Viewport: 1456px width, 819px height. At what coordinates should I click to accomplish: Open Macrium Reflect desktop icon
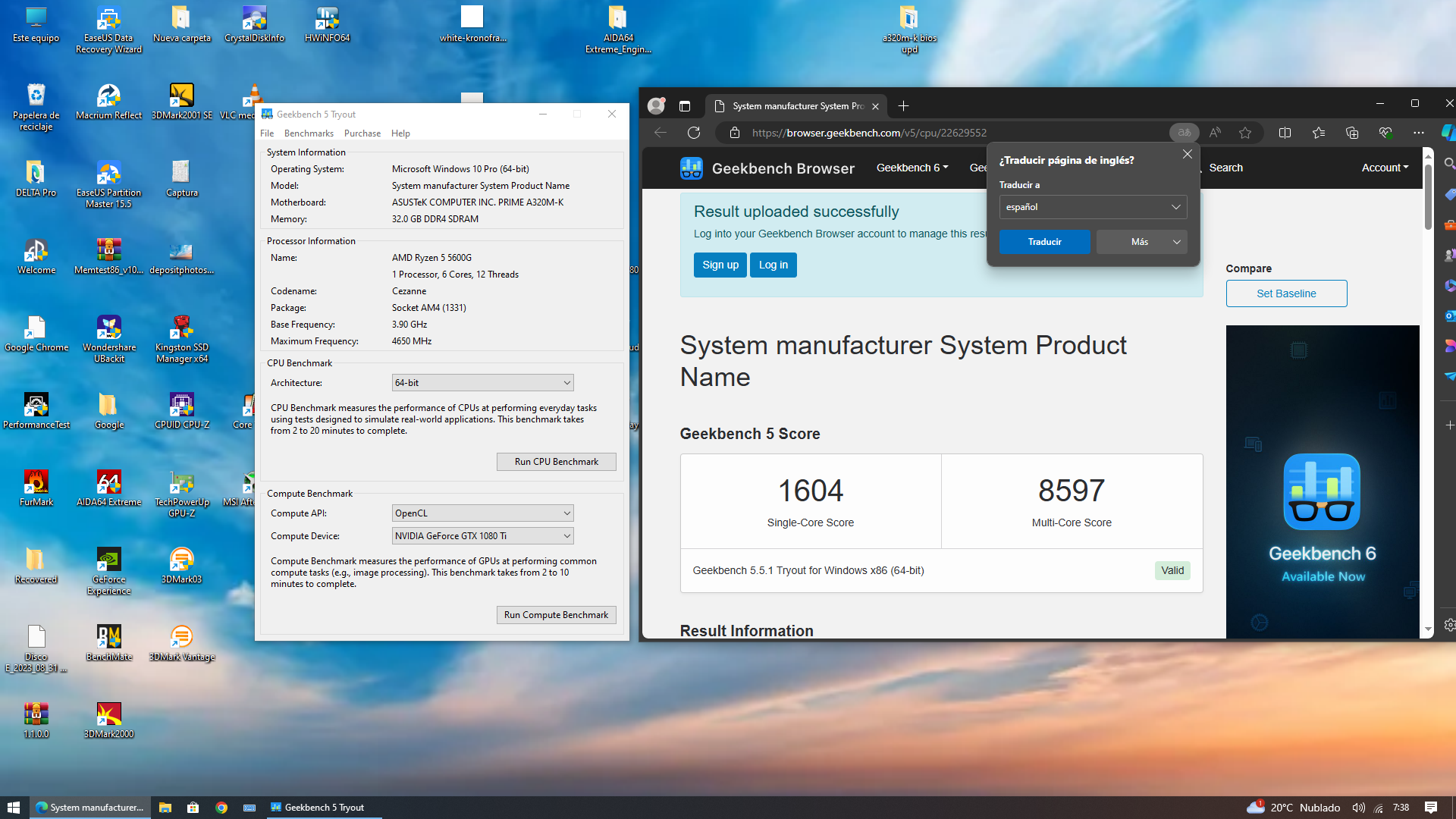(108, 102)
